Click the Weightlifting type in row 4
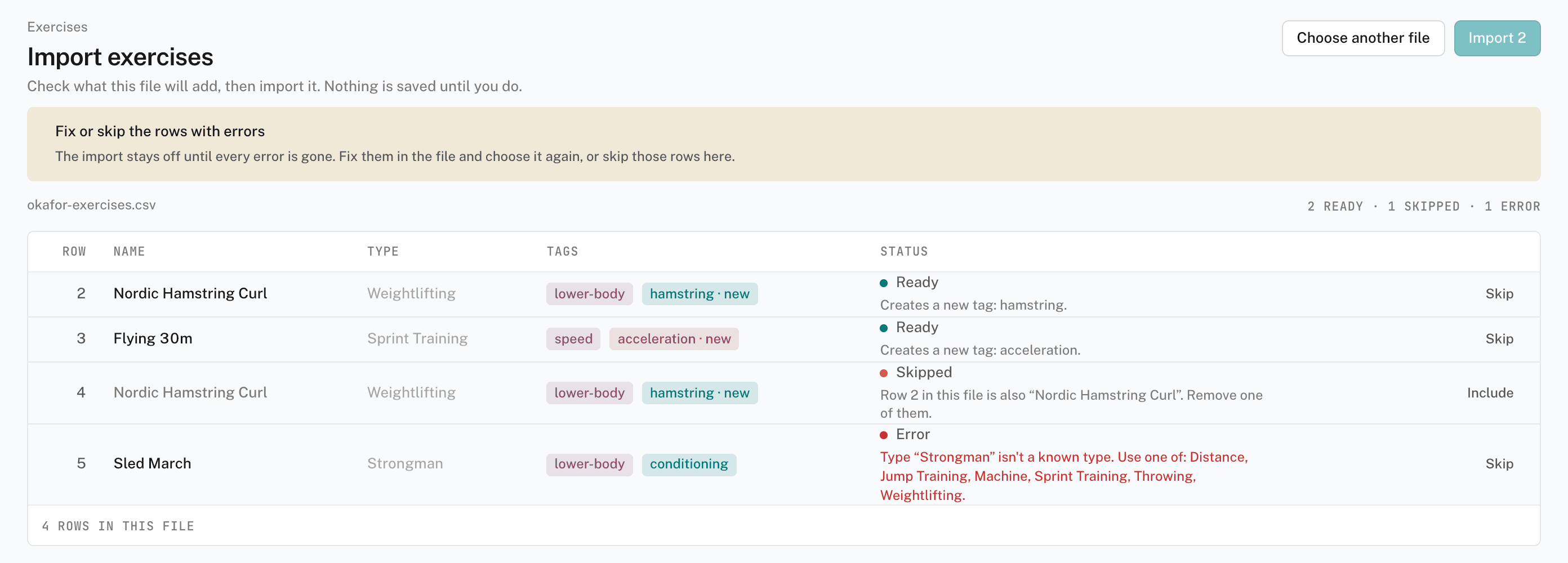 (411, 392)
